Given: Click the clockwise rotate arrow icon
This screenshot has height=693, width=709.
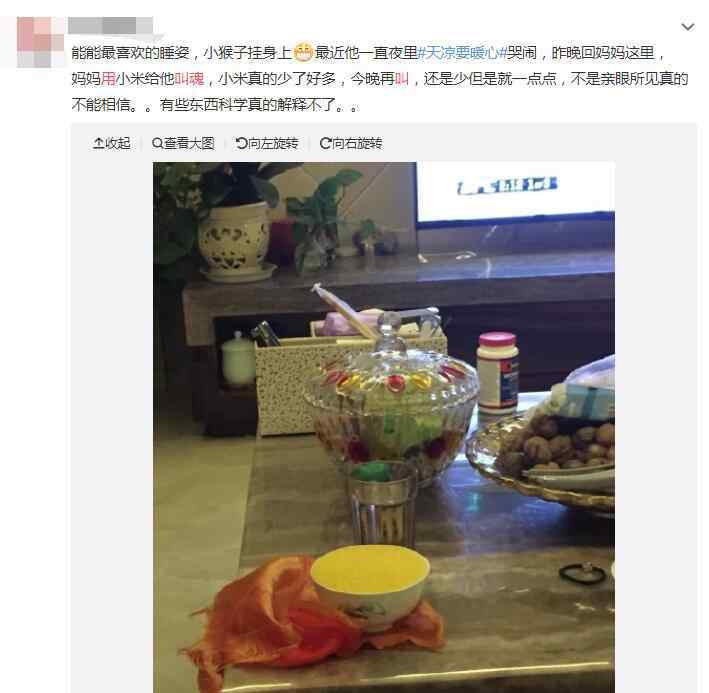Looking at the screenshot, I should click(325, 143).
